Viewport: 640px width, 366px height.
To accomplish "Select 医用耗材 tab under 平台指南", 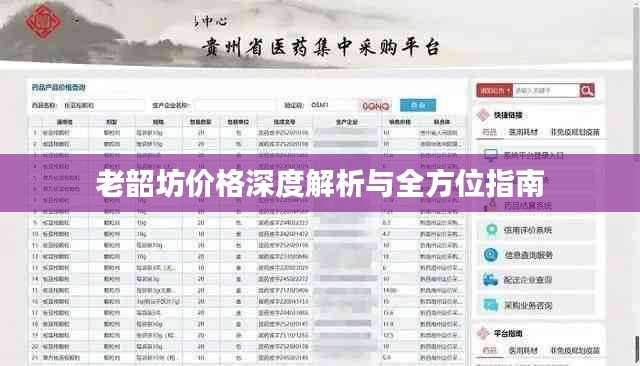I will point(523,350).
